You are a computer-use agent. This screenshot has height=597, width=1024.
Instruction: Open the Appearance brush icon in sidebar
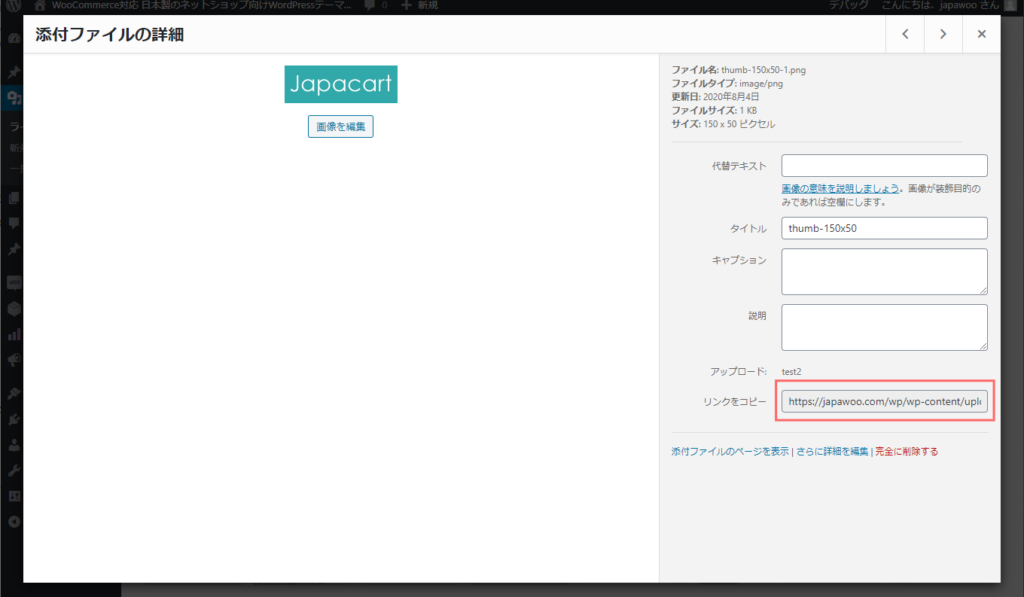14,393
